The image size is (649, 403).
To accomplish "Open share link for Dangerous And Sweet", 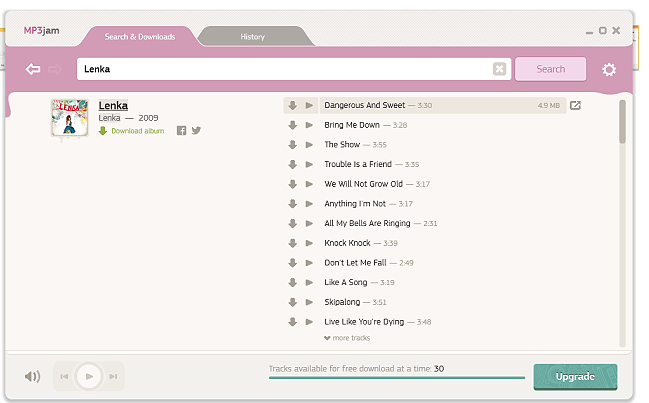I will tap(575, 106).
